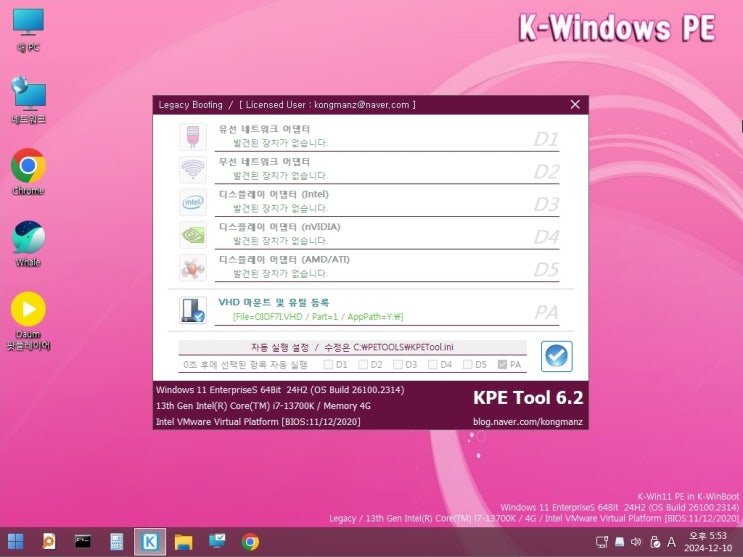Toggle the D1 auto-run checkbox
This screenshot has height=557, width=743.
328,364
